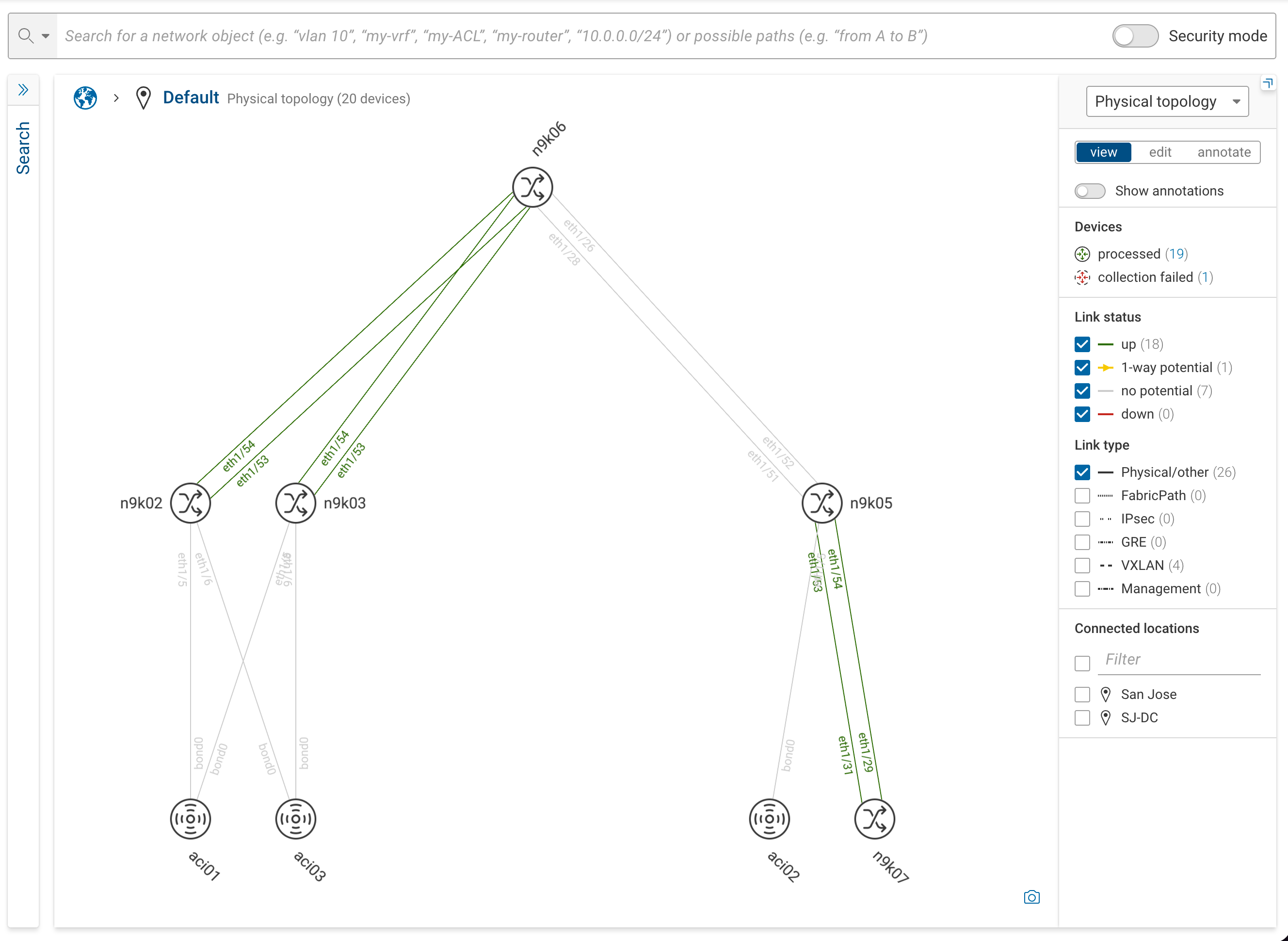Click the aci01 controller node icon

(190, 819)
